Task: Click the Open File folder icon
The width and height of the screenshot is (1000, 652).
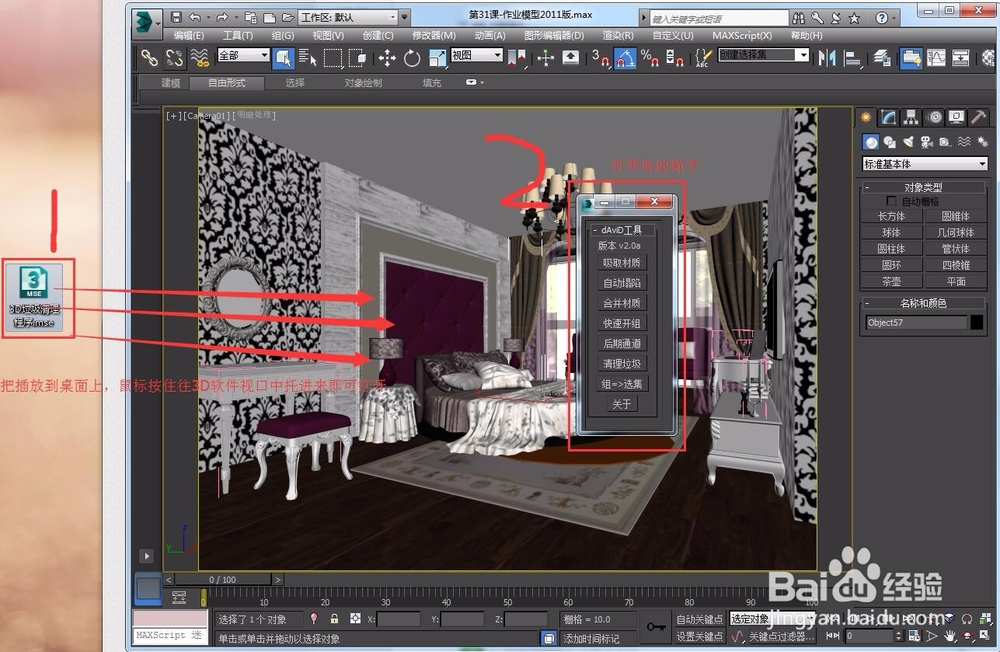Action: (288, 18)
